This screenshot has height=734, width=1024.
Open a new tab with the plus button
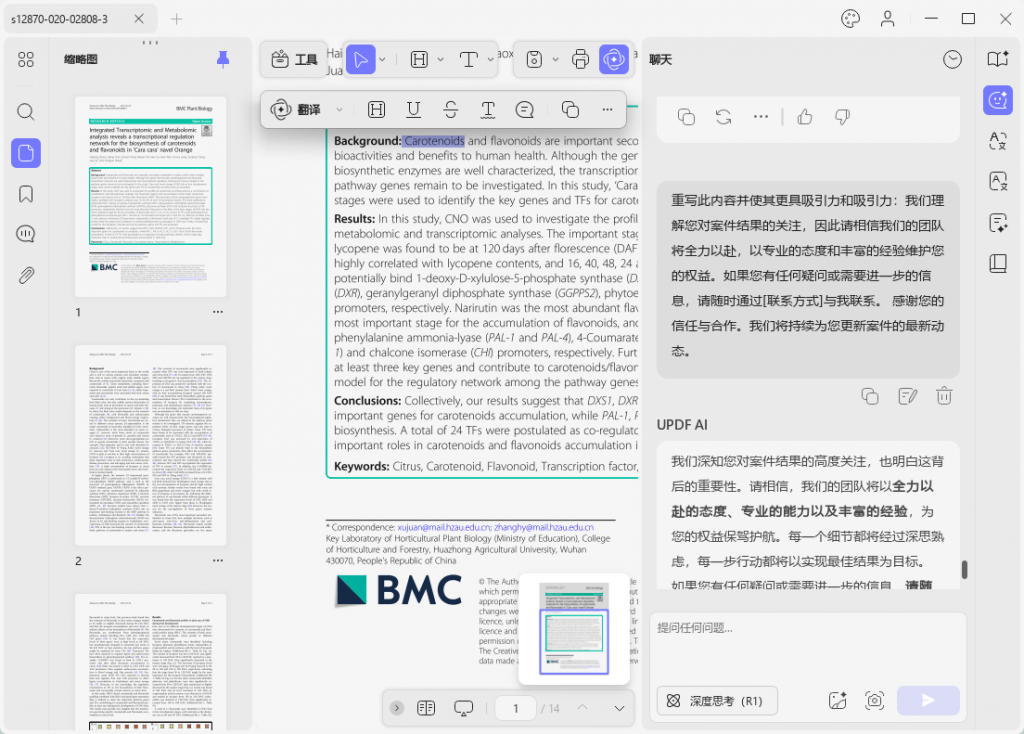176,19
